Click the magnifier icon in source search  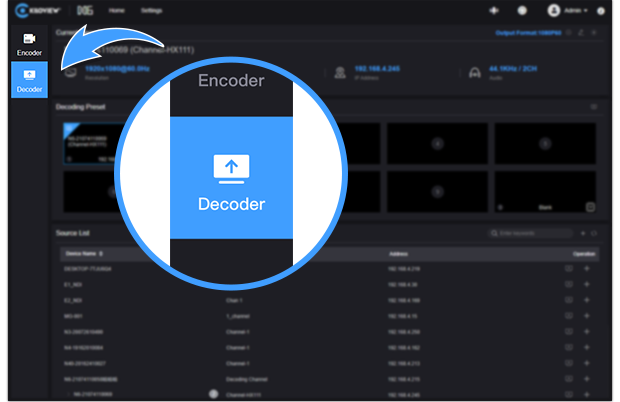(494, 233)
